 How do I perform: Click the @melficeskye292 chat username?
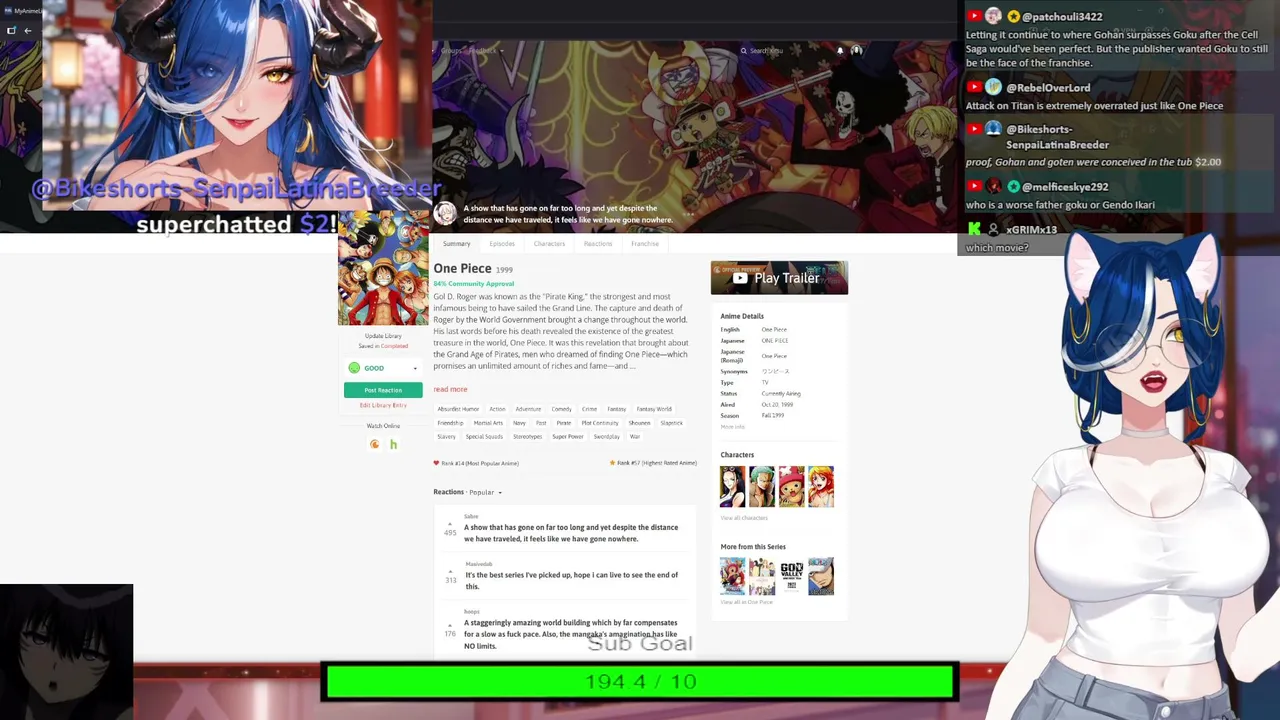(1067, 187)
